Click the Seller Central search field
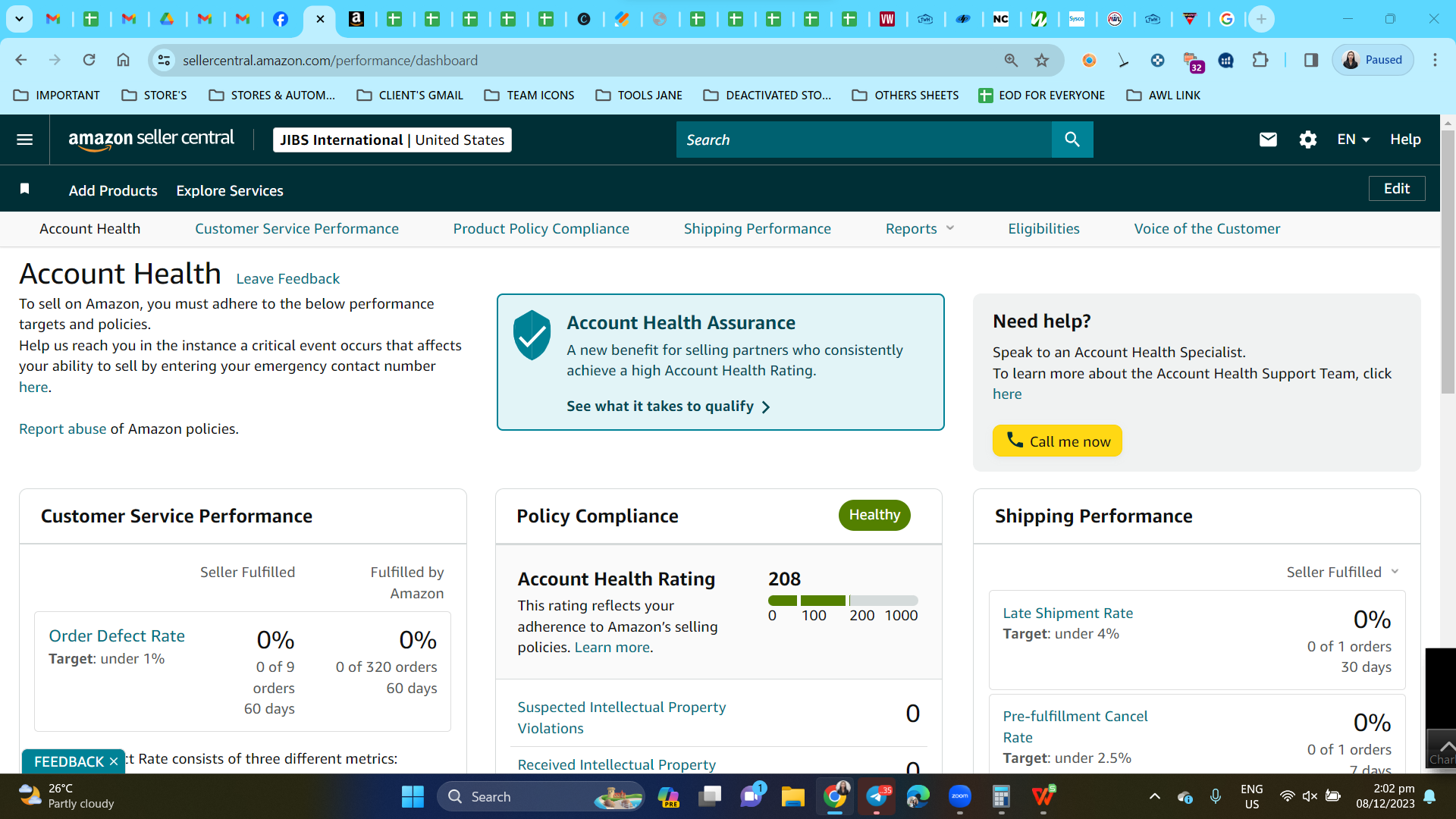 pos(864,140)
